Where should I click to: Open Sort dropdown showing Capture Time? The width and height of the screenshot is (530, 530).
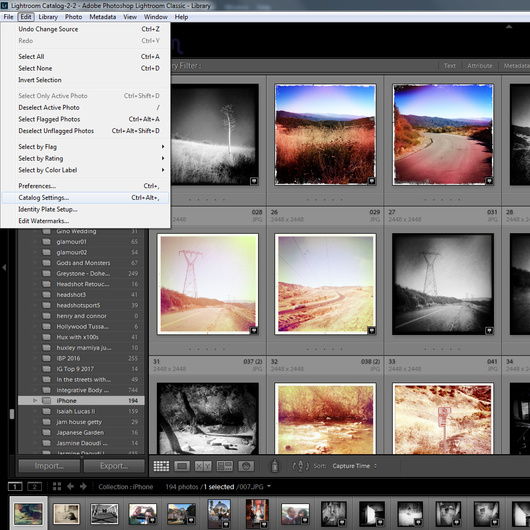[354, 466]
